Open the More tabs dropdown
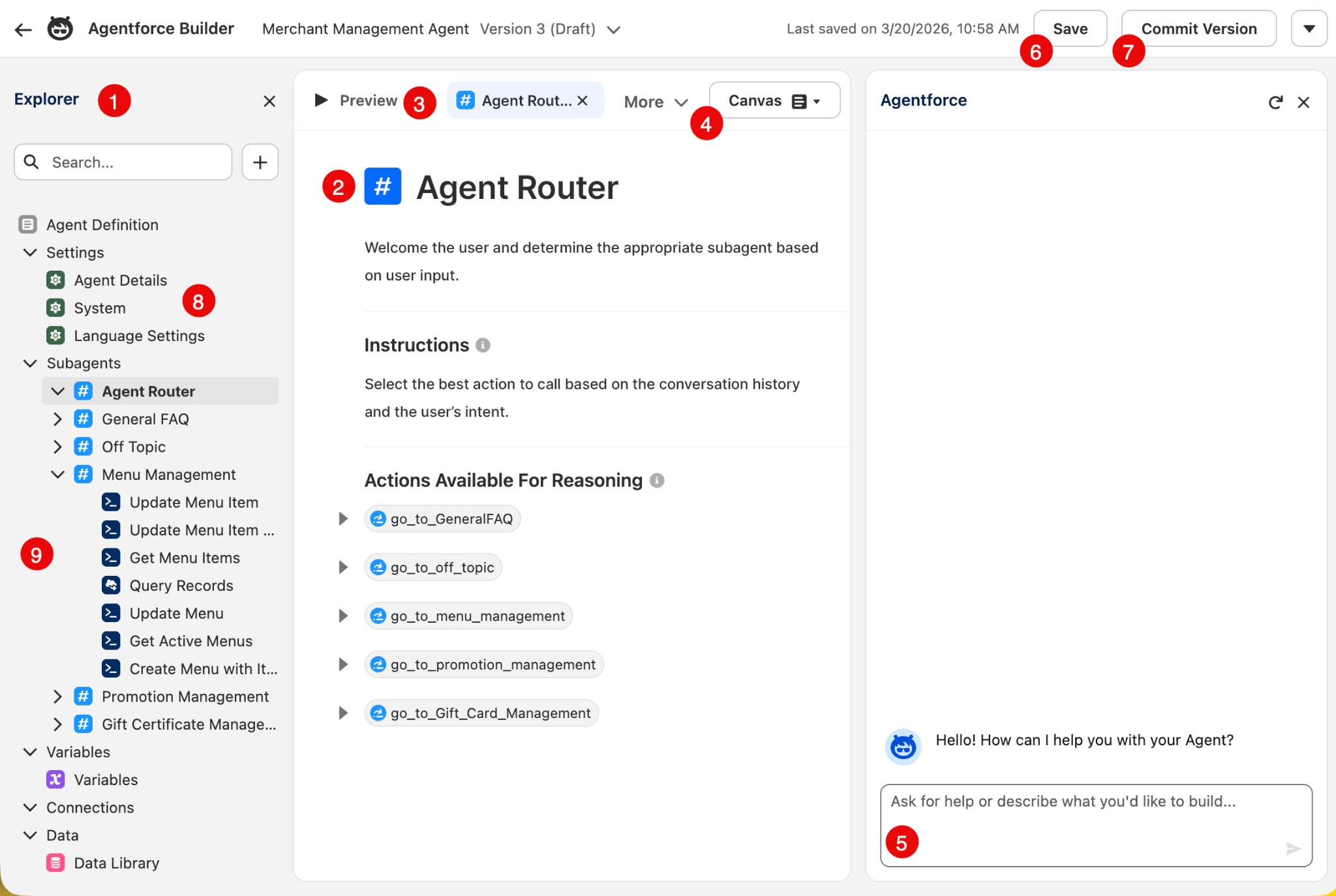 coord(656,102)
